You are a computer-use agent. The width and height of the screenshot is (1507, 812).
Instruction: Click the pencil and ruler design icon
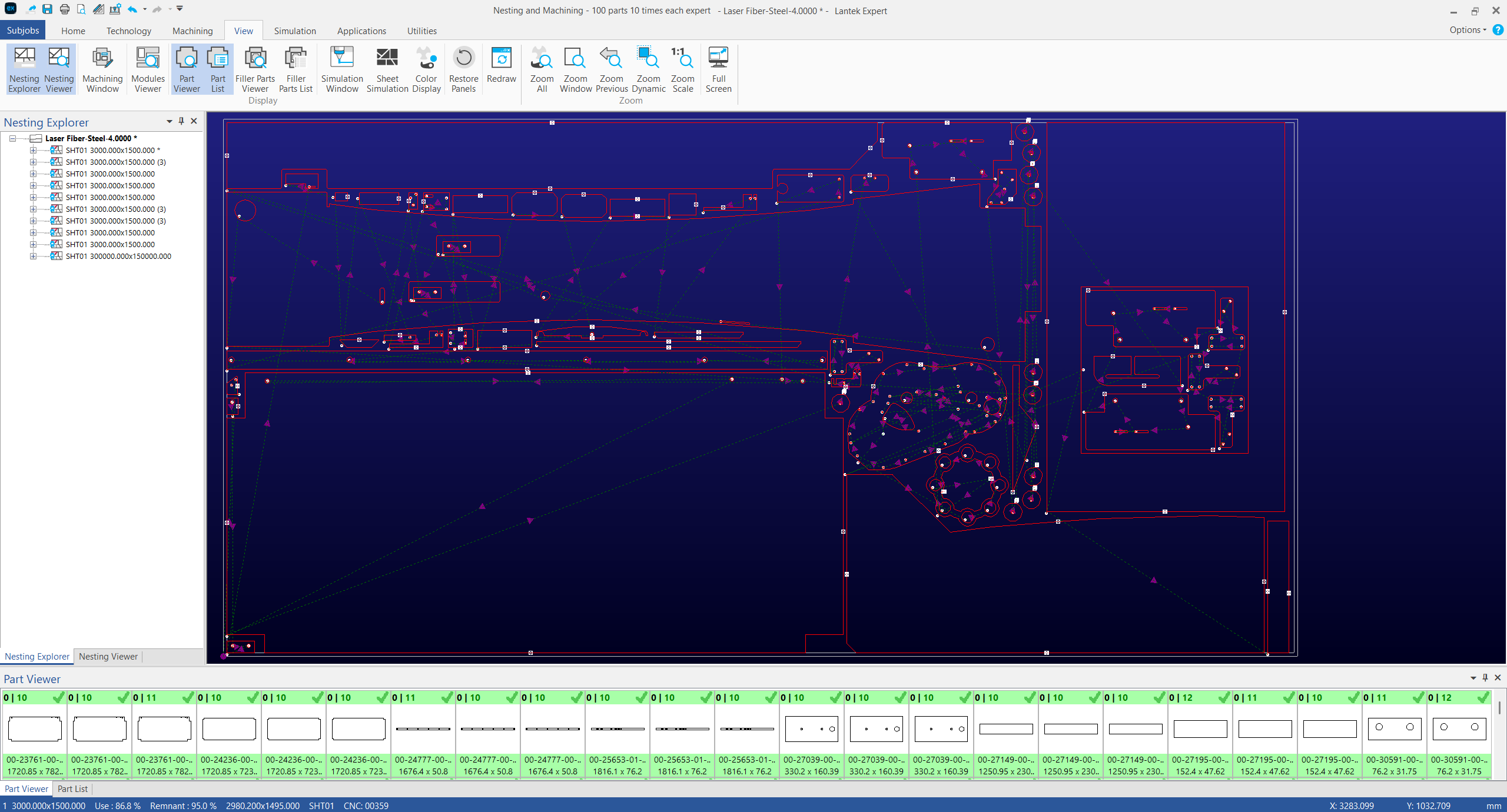[98, 9]
